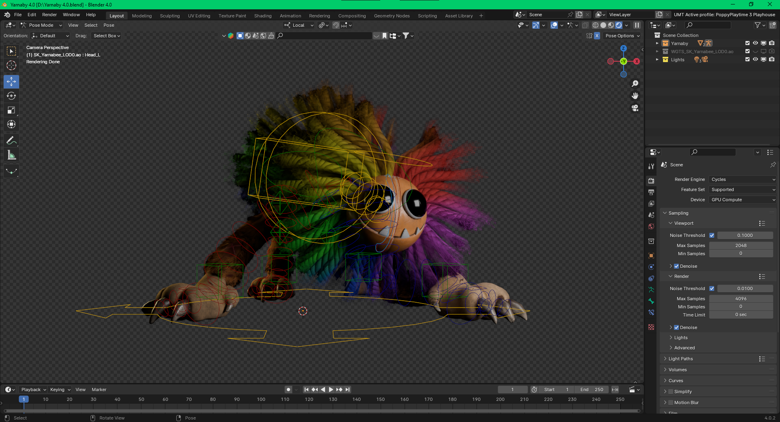Click the green Y axis on navigation gizmo
780x422 pixels.
click(623, 61)
